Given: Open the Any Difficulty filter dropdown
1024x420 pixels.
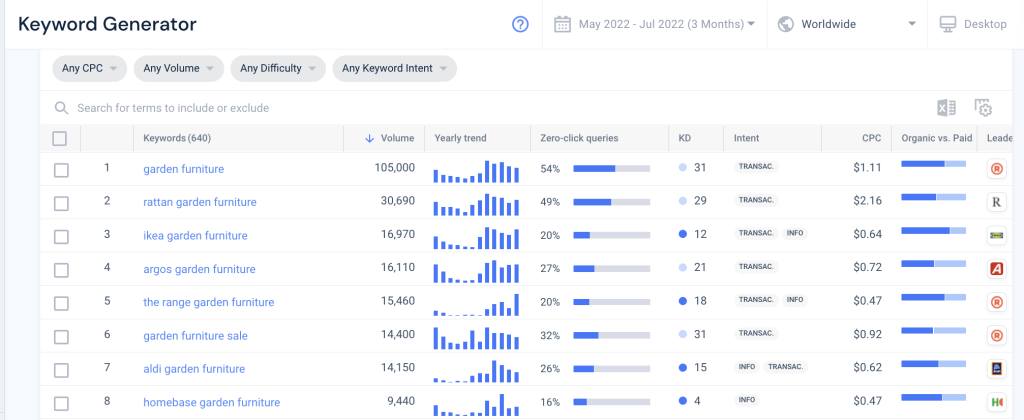Looking at the screenshot, I should [278, 69].
